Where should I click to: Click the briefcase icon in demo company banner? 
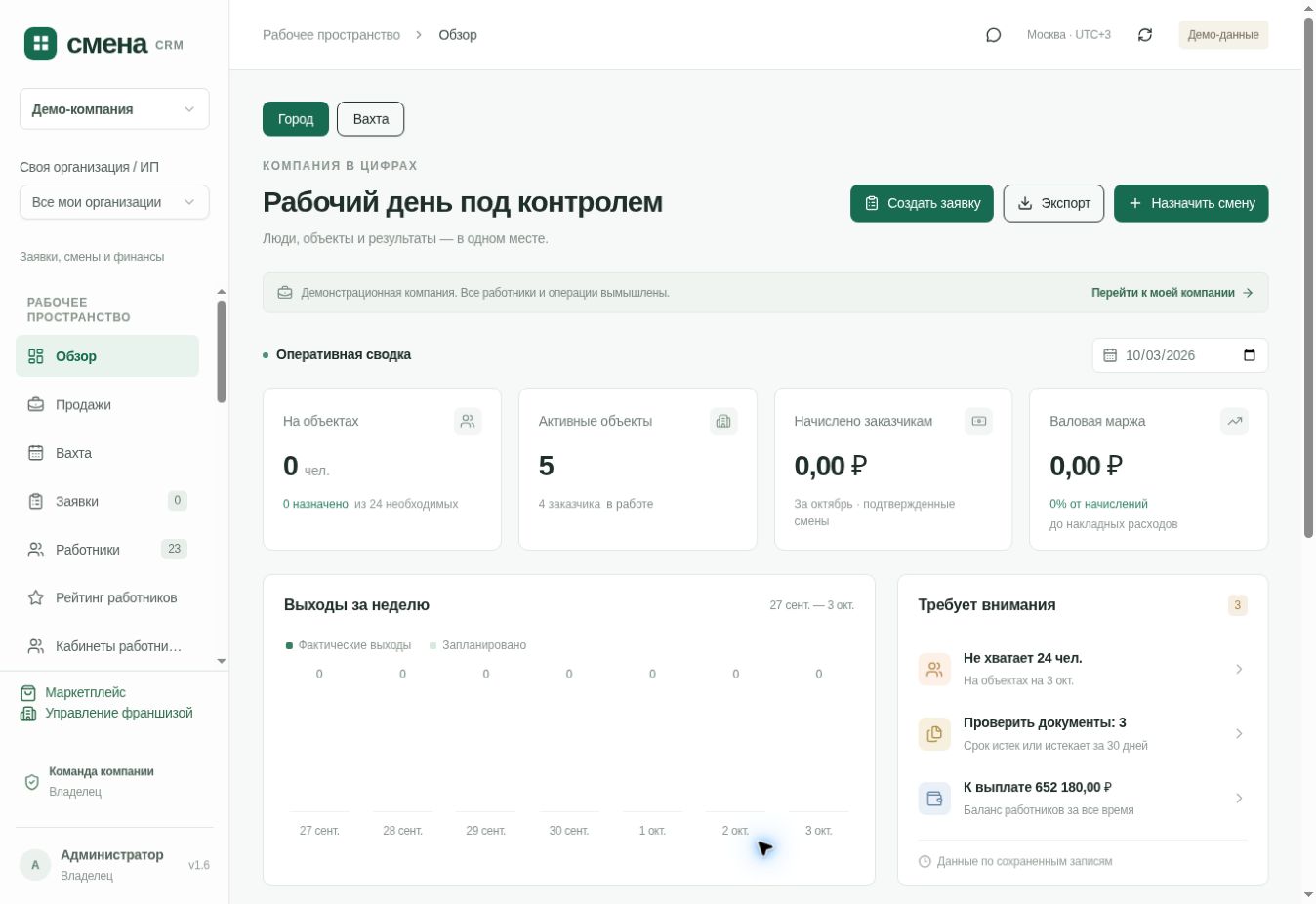tap(285, 293)
